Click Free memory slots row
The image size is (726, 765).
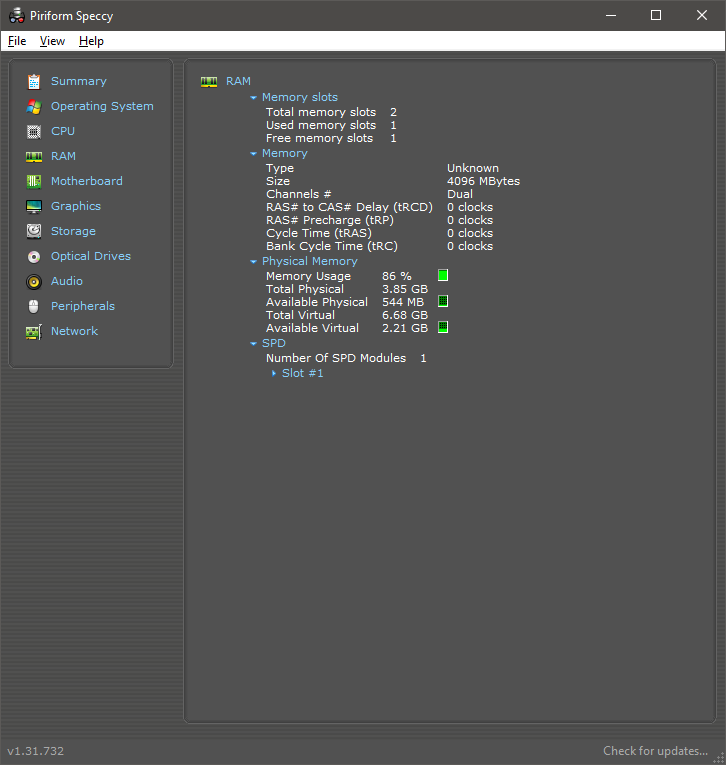point(331,139)
